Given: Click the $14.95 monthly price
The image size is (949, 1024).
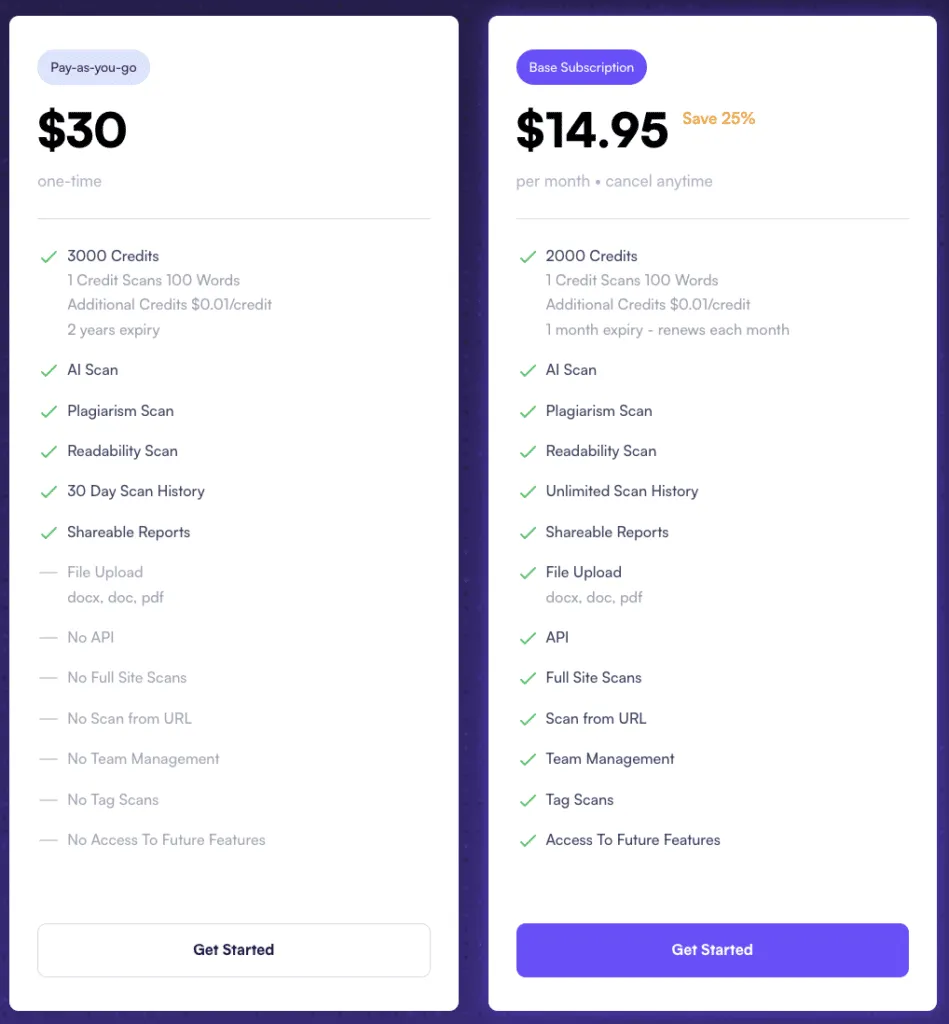Looking at the screenshot, I should tap(592, 130).
